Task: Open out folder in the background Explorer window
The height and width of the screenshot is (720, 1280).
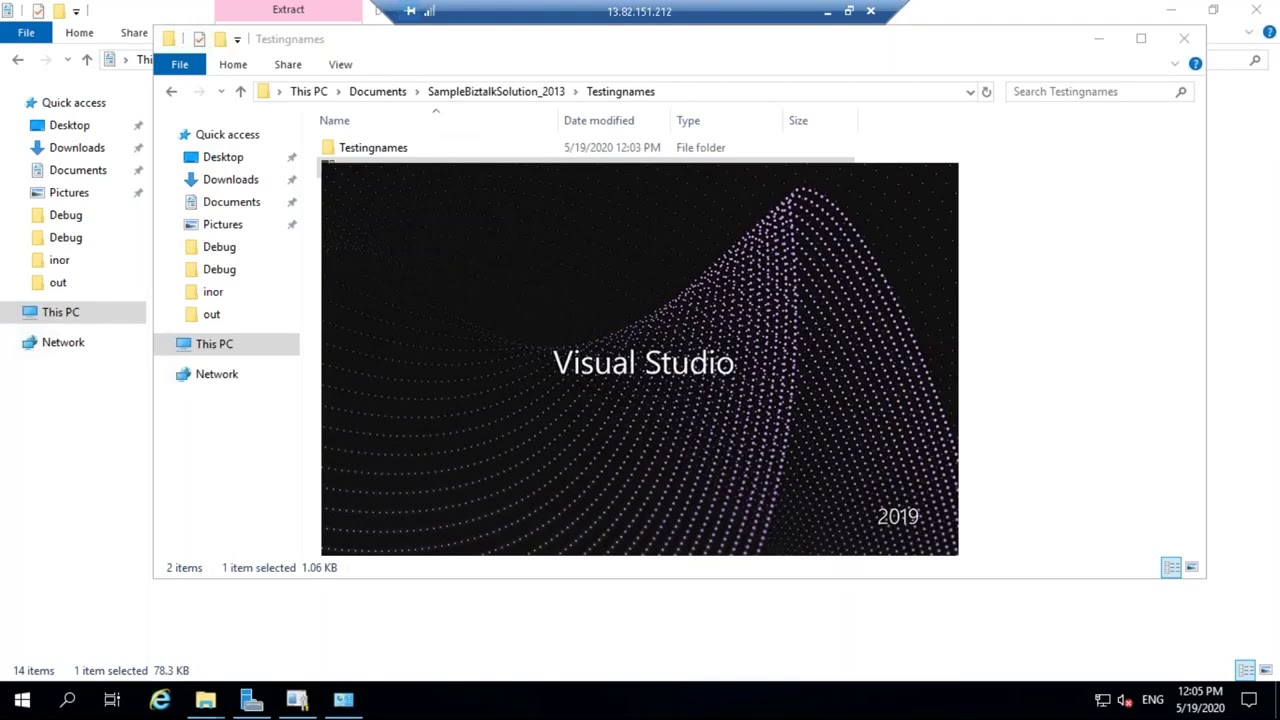Action: [x=58, y=282]
